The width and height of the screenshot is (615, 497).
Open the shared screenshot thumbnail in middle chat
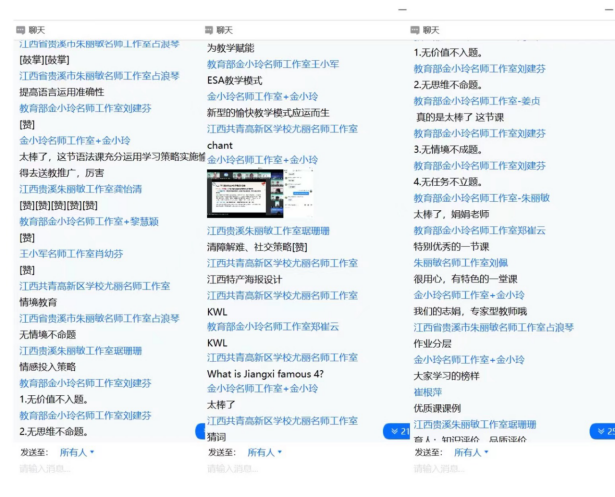[260, 193]
